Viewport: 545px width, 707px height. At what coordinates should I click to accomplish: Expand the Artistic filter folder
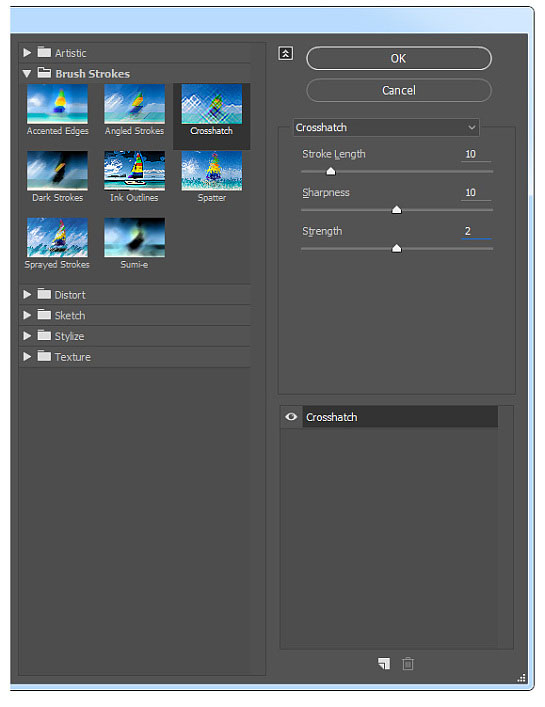tap(27, 52)
